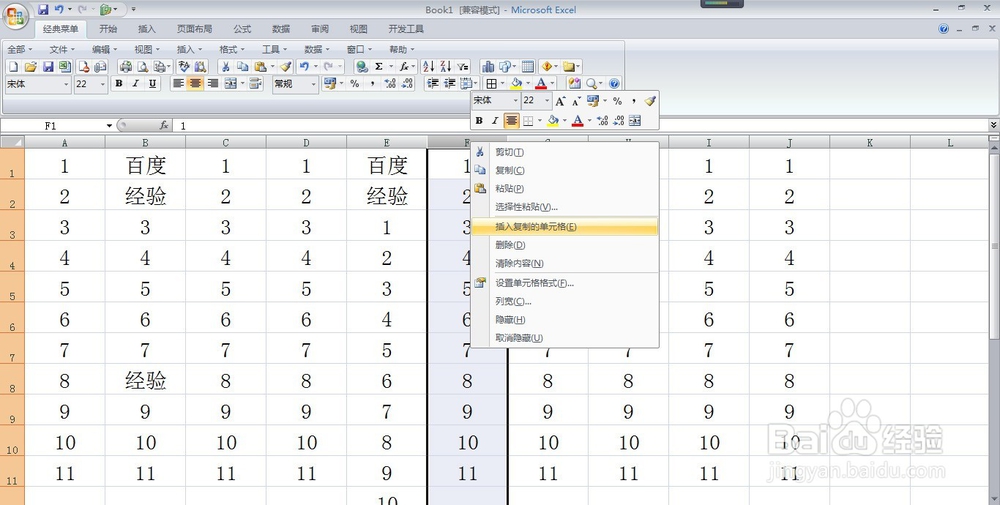Click the Print icon in the classic toolbar
Viewport: 1000px width, 505px height.
coord(126,66)
